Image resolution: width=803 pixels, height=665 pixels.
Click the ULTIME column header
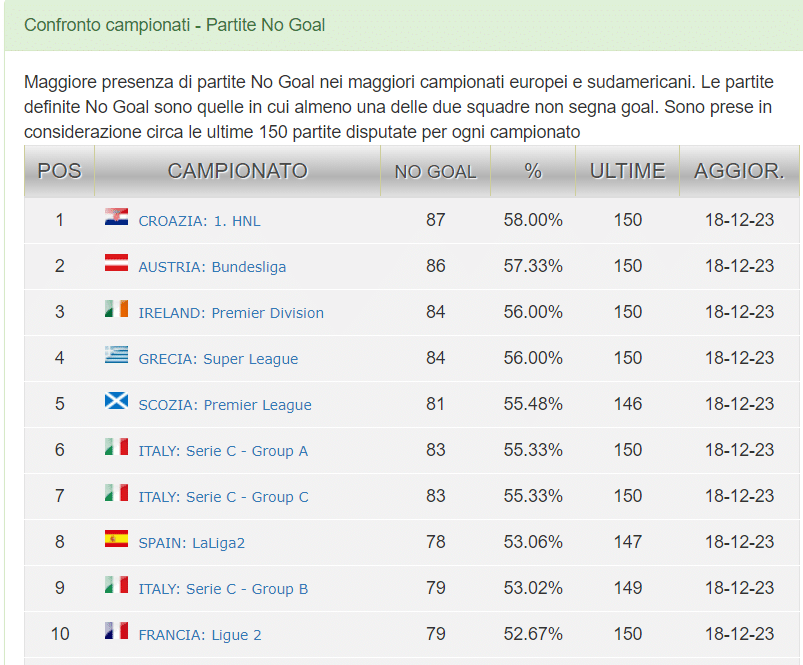pos(626,170)
